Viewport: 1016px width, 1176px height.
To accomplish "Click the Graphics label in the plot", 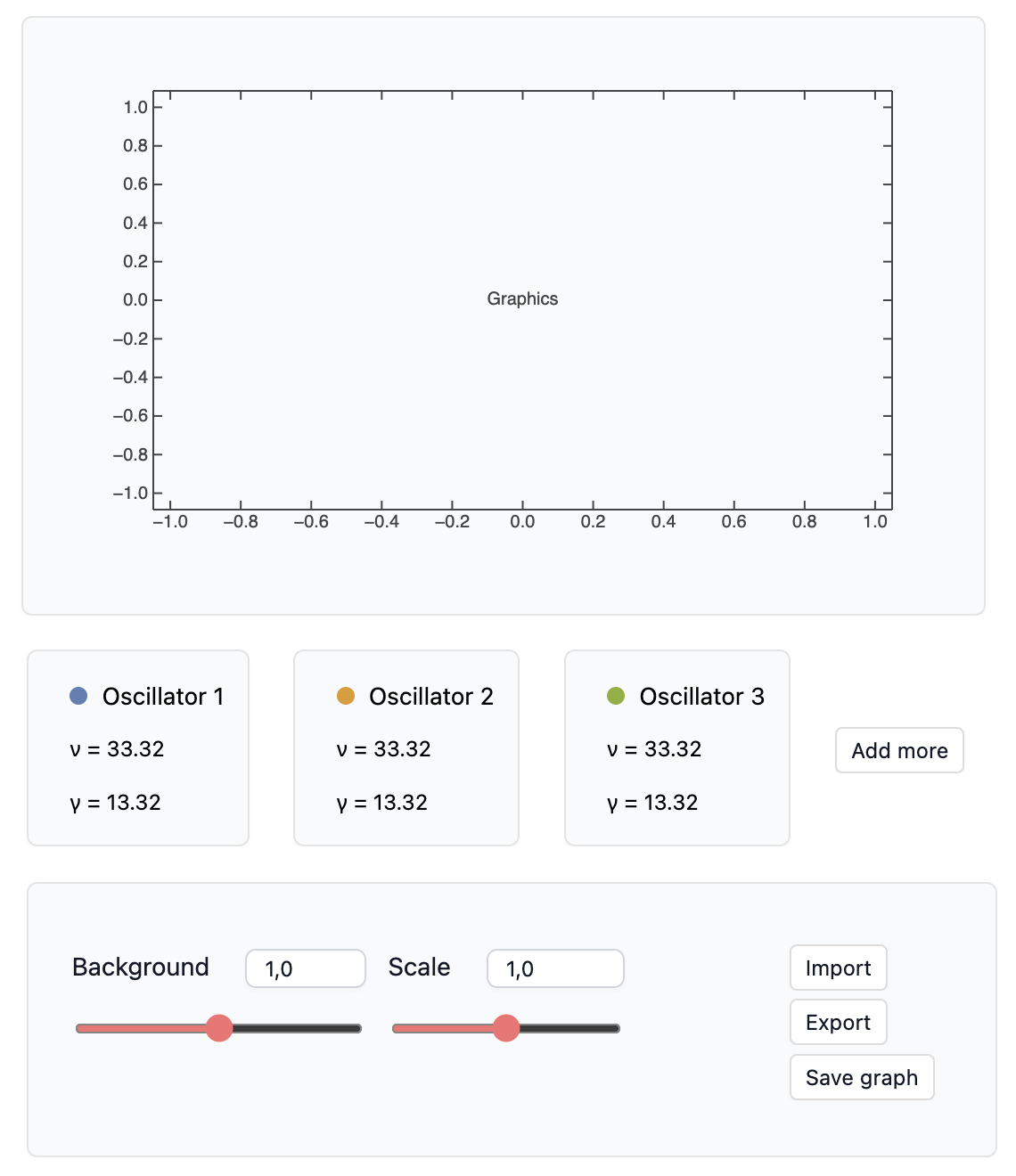I will pos(522,298).
